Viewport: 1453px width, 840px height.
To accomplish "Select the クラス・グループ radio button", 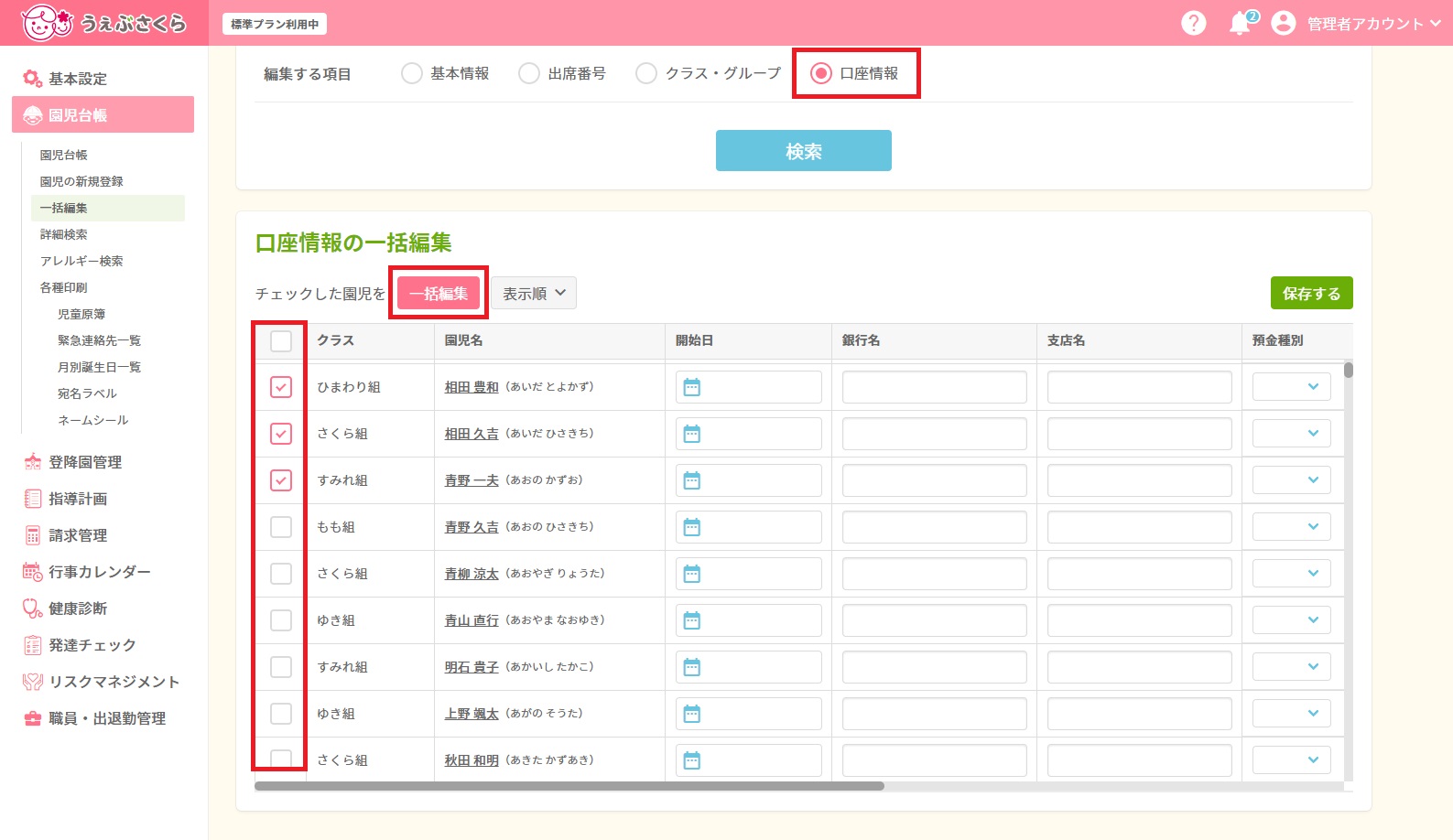I will point(646,73).
